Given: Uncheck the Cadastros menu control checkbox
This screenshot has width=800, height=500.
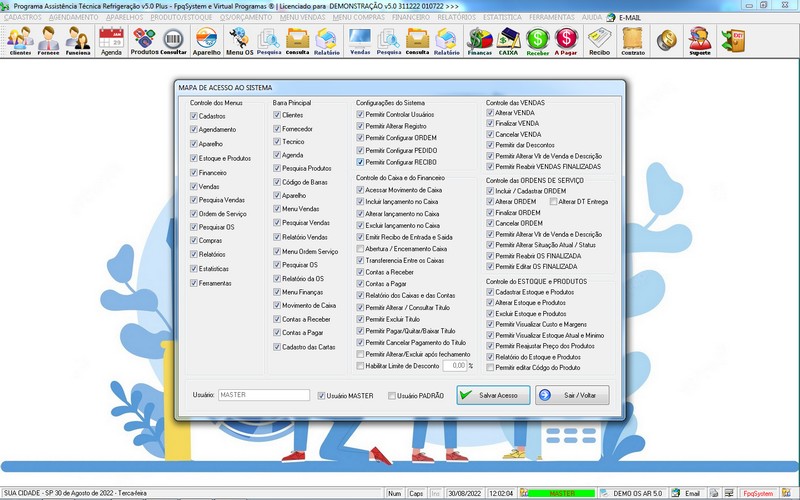Looking at the screenshot, I should pos(194,116).
